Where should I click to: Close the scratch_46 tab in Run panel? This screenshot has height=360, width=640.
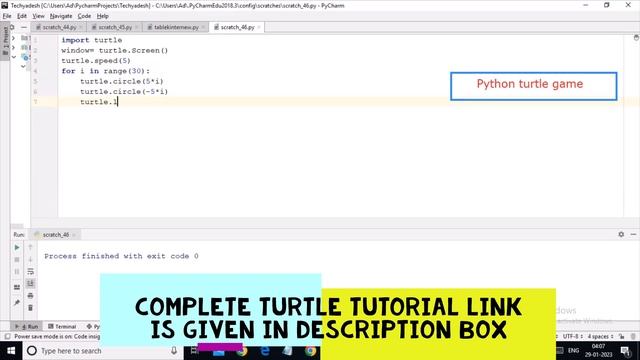coord(74,235)
